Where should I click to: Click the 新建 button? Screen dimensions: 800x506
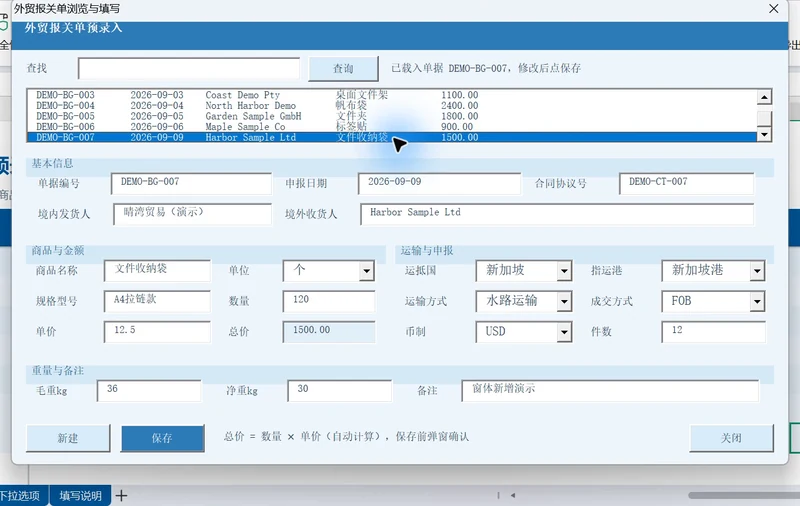(68, 438)
